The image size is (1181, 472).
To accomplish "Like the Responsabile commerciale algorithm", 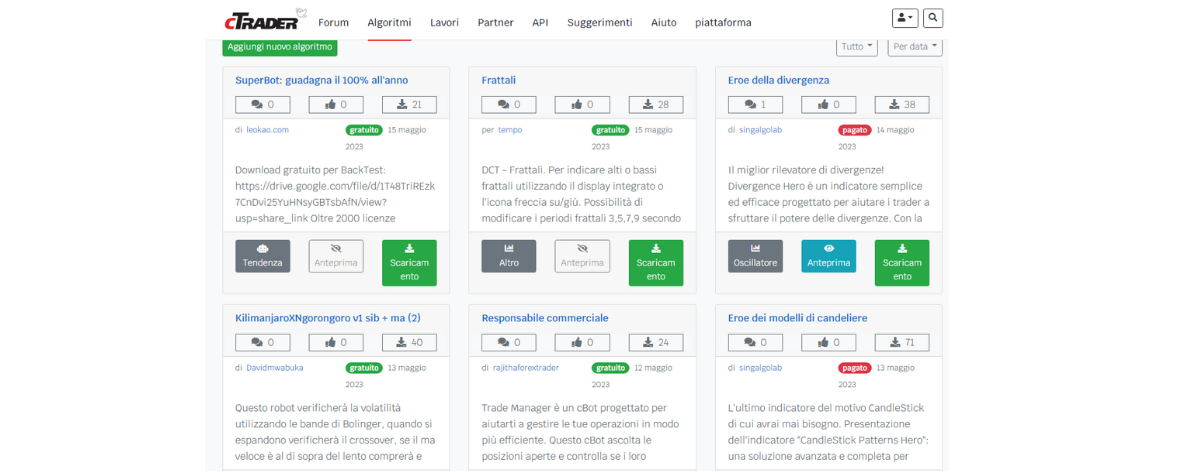I will pyautogui.click(x=582, y=343).
